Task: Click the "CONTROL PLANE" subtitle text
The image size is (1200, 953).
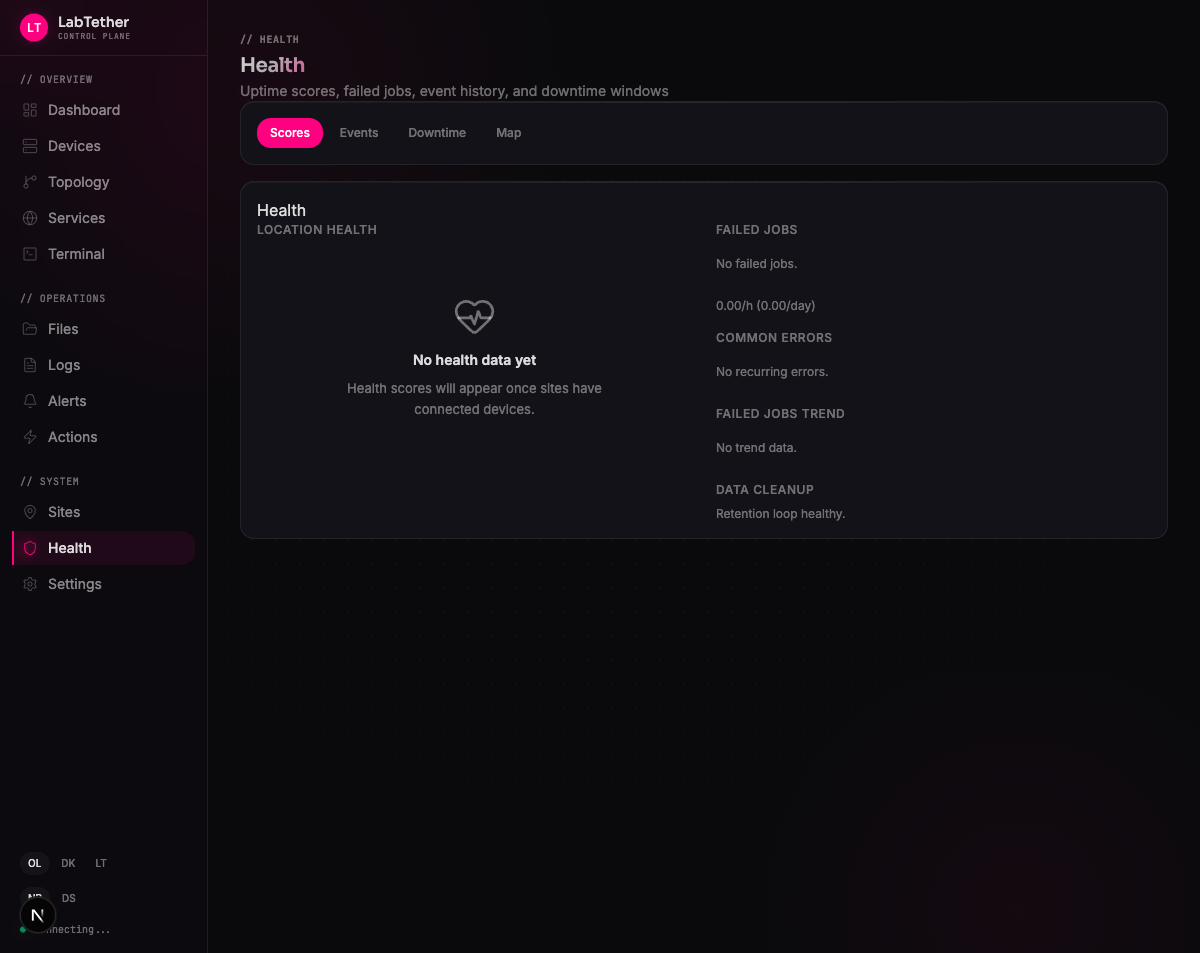Action: pyautogui.click(x=94, y=37)
